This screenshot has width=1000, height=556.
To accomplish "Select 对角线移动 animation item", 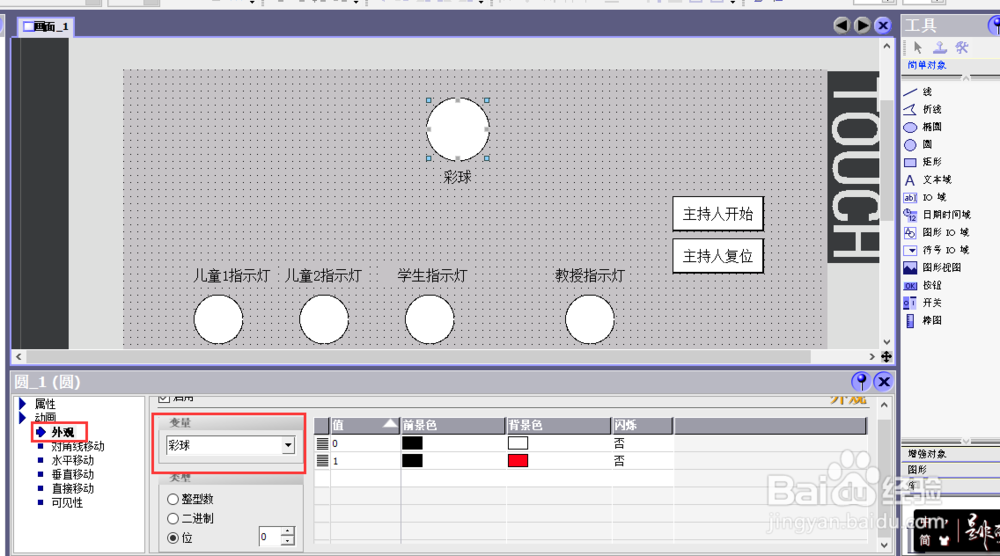I will (x=78, y=446).
